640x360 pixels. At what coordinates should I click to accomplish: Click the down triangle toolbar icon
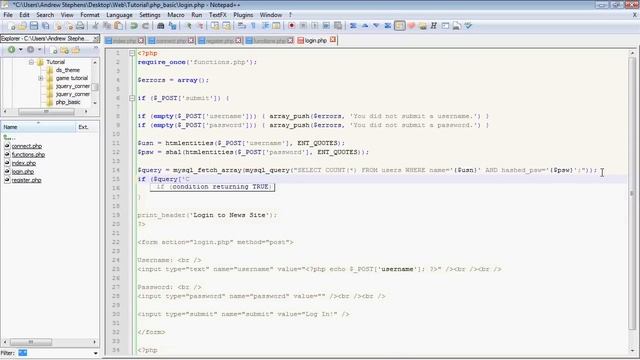376,26
